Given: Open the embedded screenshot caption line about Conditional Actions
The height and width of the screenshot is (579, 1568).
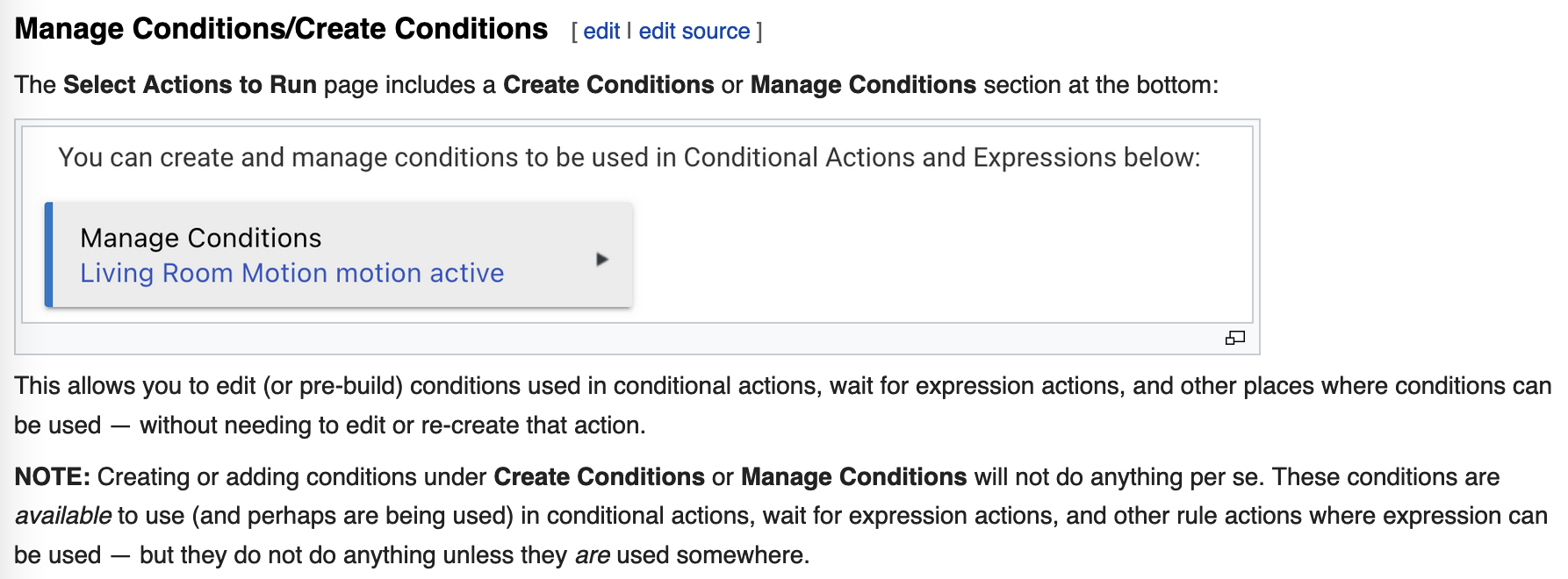Looking at the screenshot, I should click(629, 157).
